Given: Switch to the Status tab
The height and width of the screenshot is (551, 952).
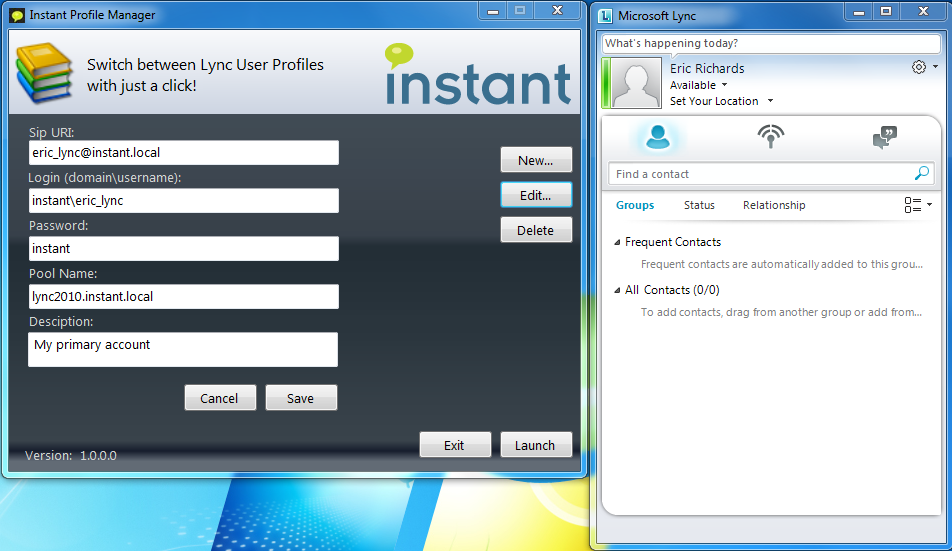Looking at the screenshot, I should (x=699, y=205).
